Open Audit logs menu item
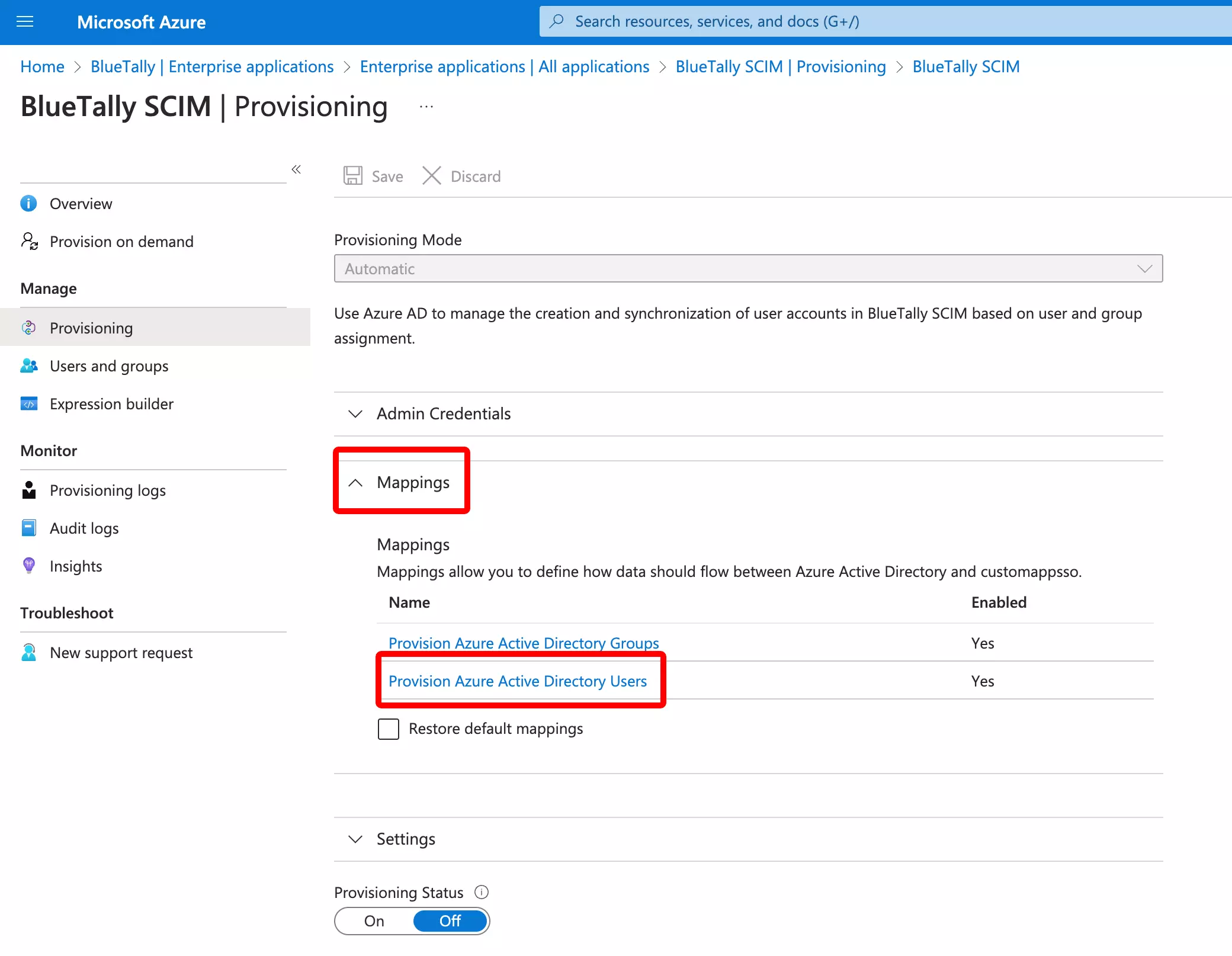Screen dimensions: 1232x956 [84, 528]
